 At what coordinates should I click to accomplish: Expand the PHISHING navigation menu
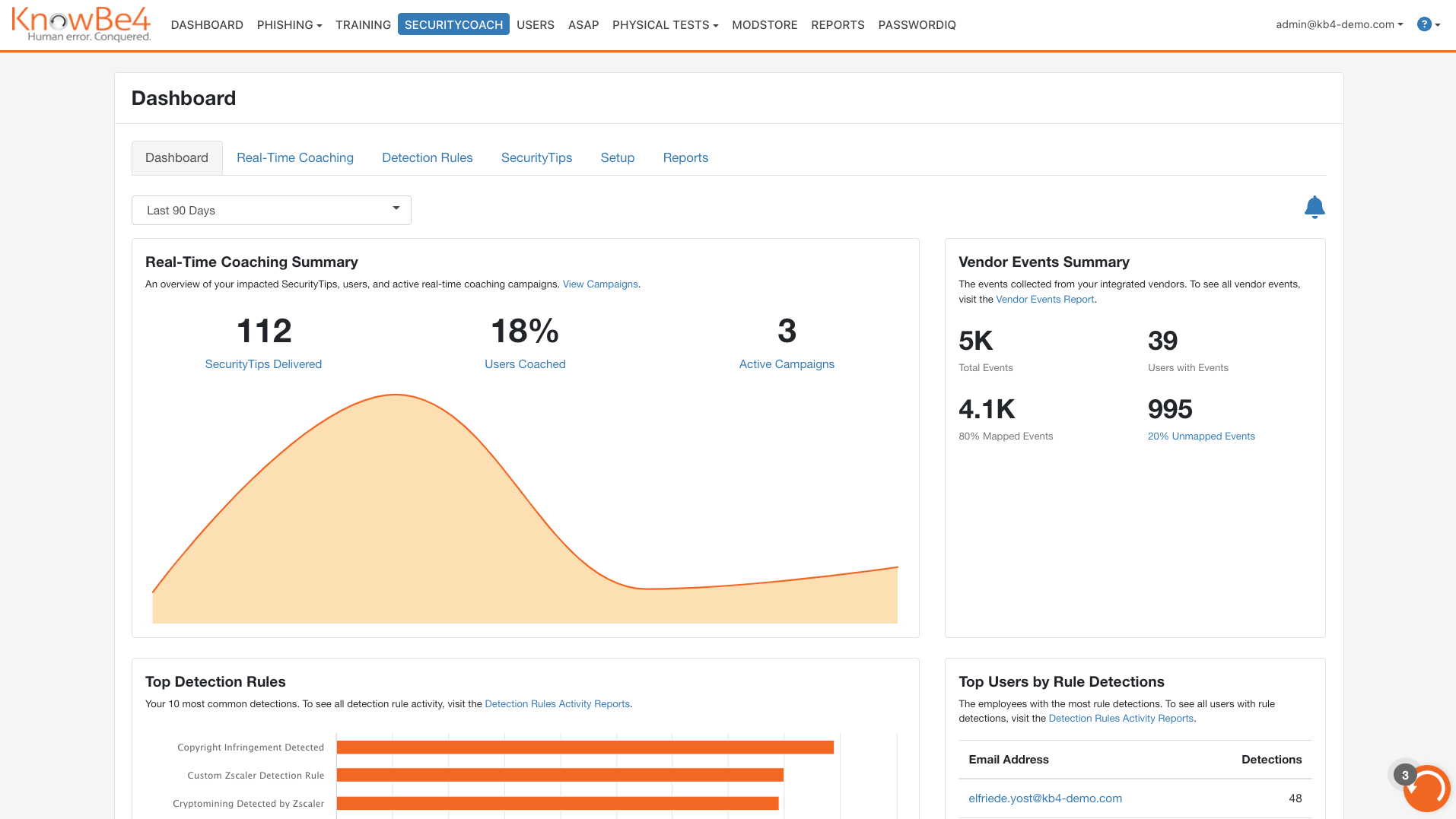(289, 24)
